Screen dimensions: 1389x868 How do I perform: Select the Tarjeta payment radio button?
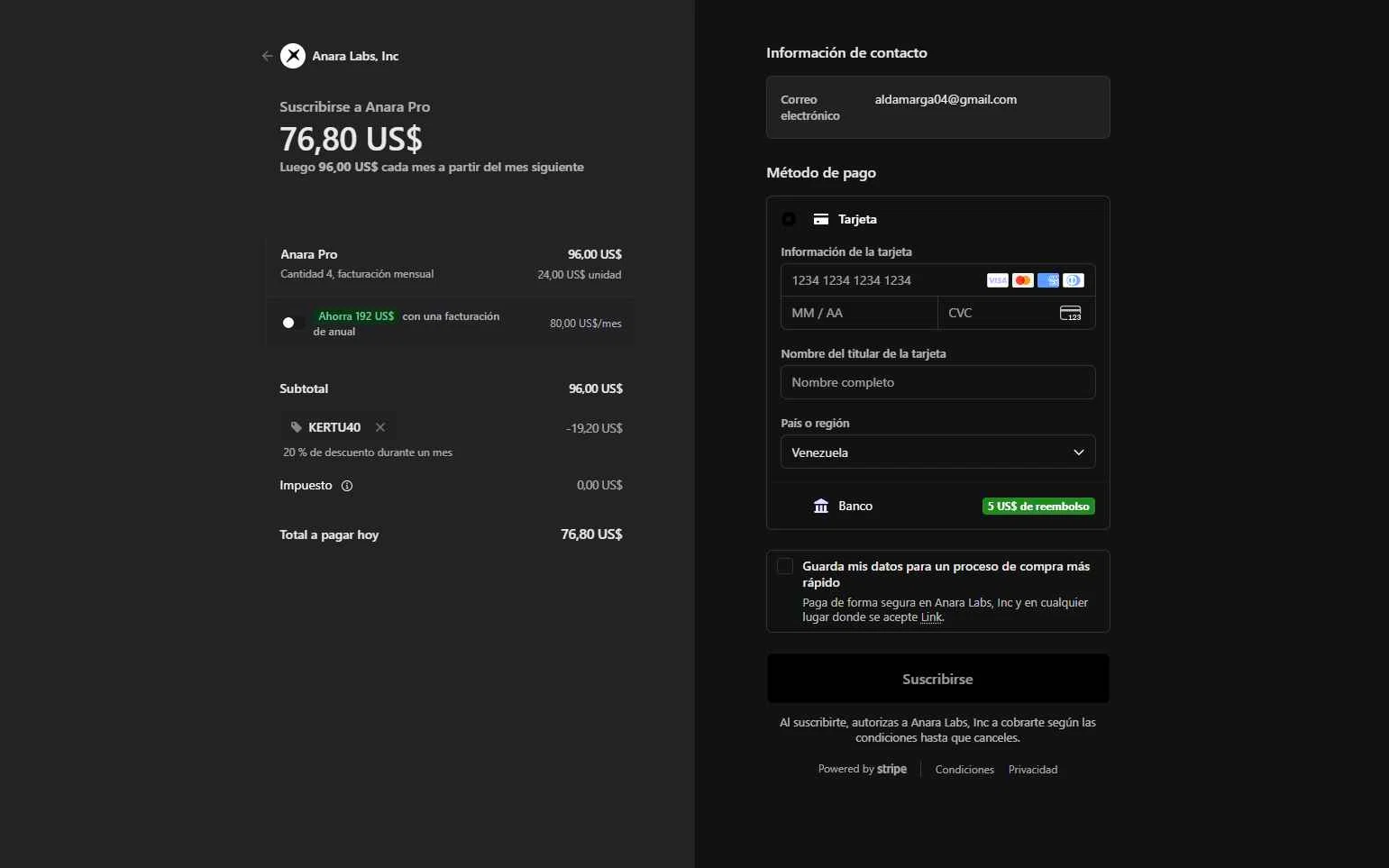click(789, 219)
